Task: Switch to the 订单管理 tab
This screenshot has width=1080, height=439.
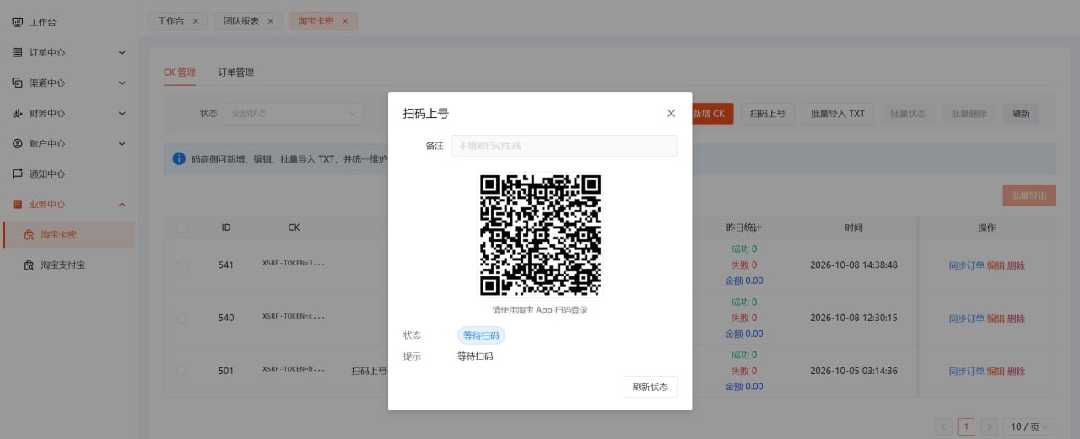Action: pos(236,72)
